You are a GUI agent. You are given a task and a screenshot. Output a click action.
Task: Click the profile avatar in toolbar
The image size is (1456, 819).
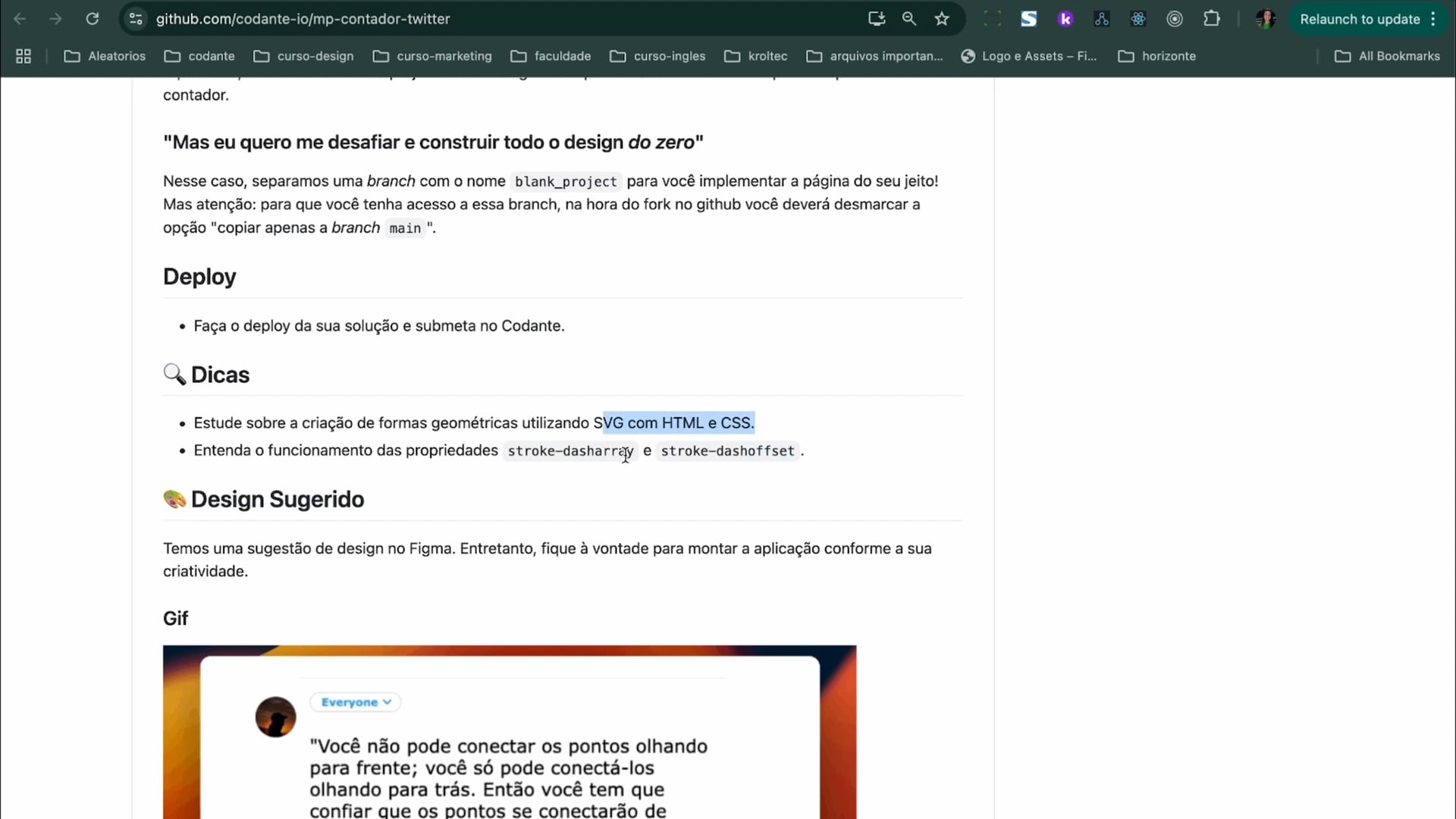pos(1265,19)
